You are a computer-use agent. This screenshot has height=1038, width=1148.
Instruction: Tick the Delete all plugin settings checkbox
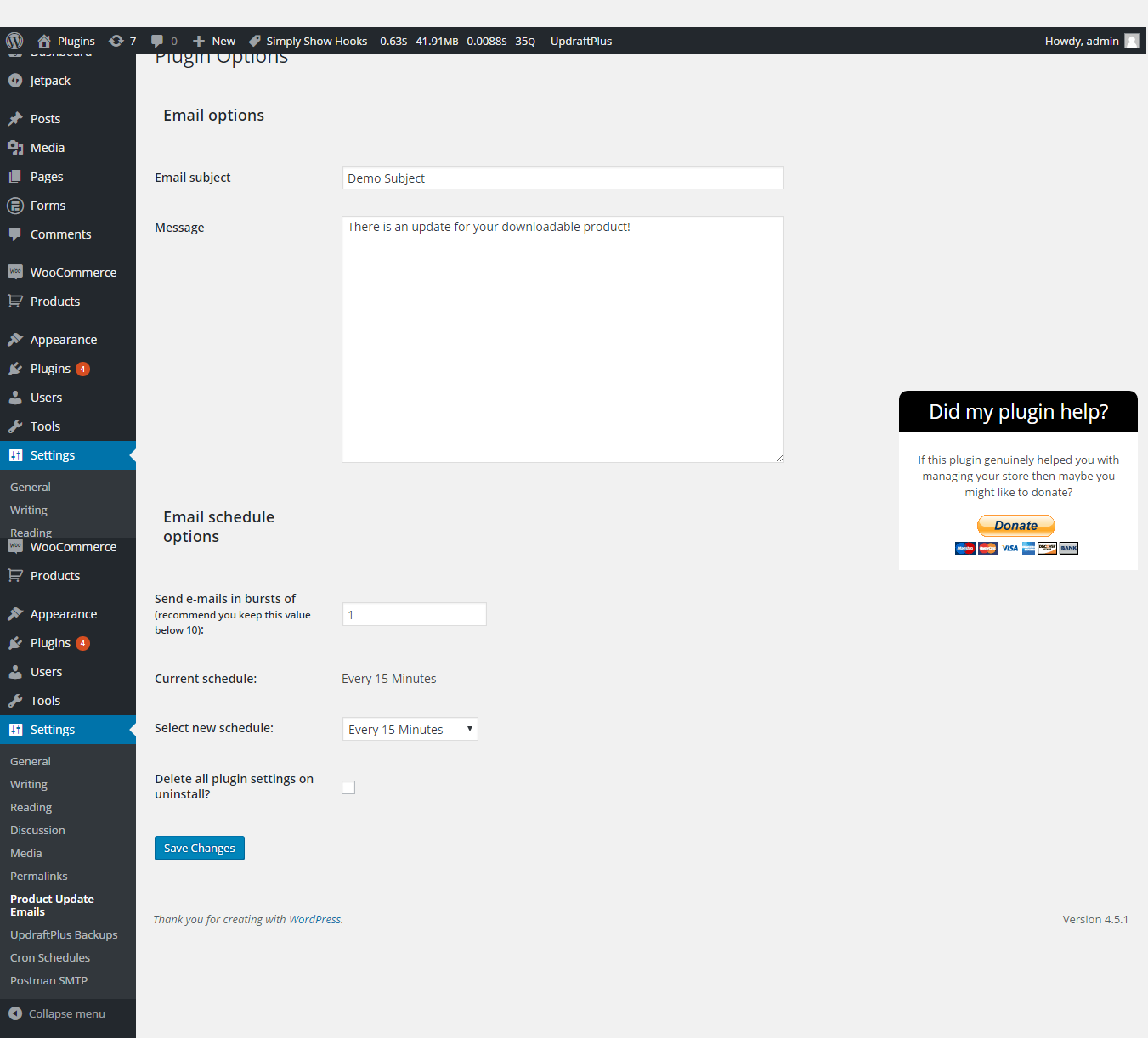pos(348,787)
